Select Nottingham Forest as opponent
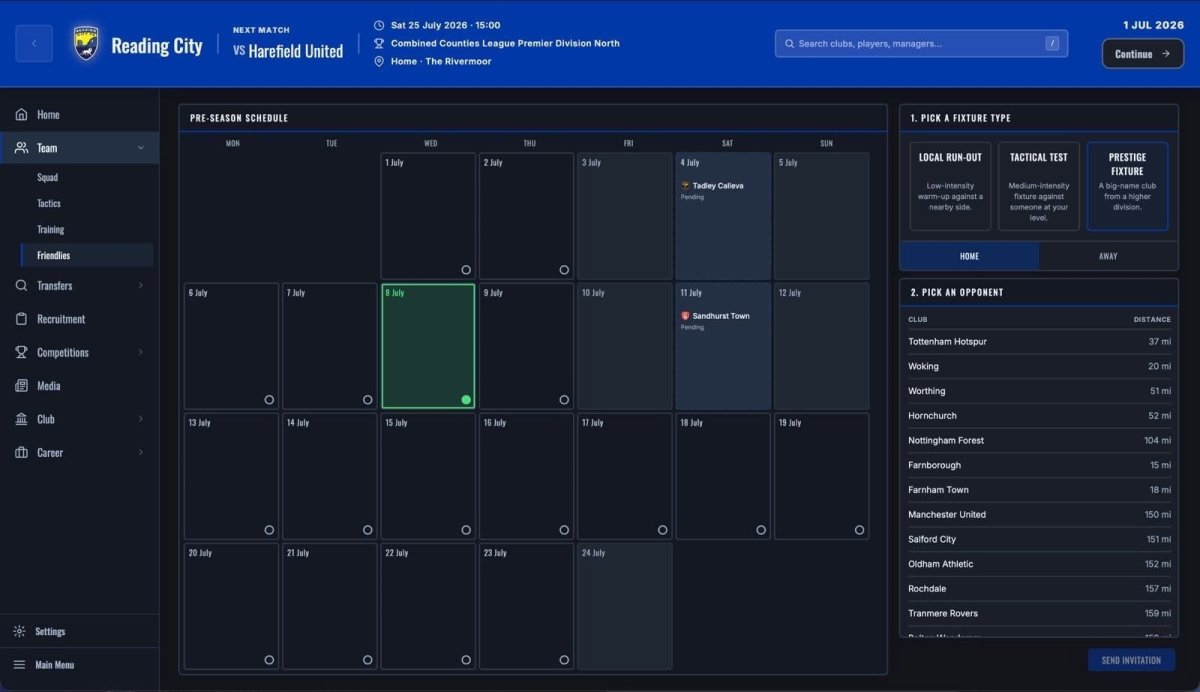1200x692 pixels. tap(1039, 441)
